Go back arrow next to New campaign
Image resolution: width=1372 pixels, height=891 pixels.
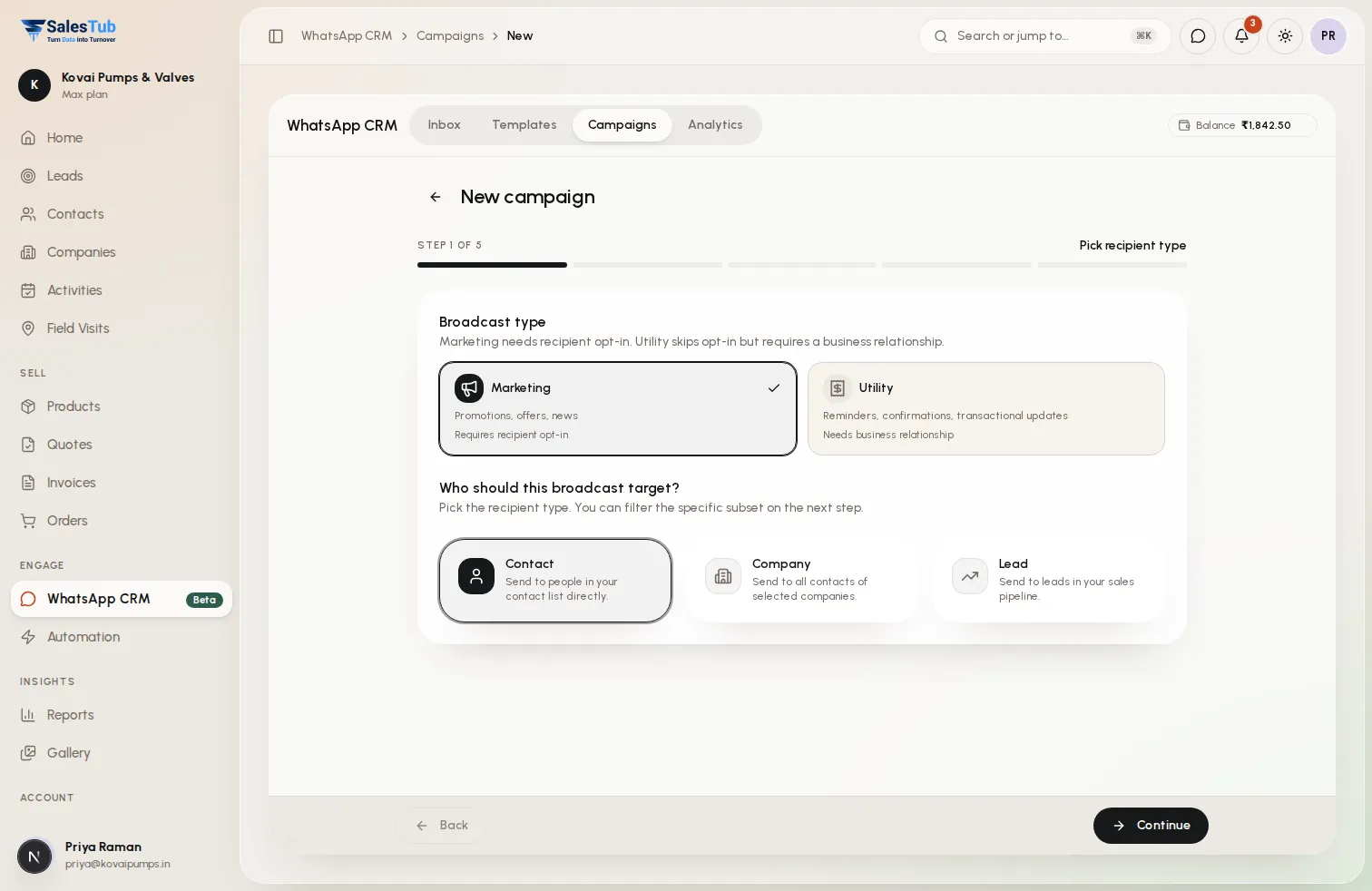[x=436, y=197]
